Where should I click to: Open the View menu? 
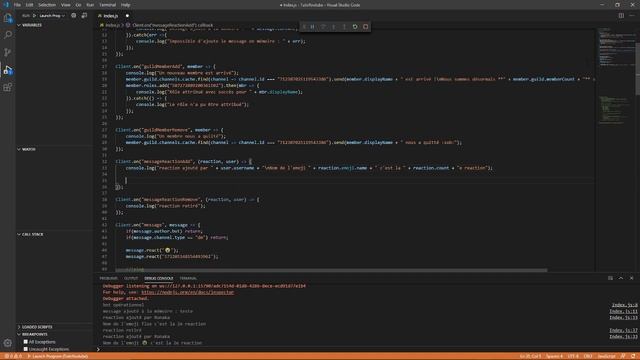[x=65, y=5]
